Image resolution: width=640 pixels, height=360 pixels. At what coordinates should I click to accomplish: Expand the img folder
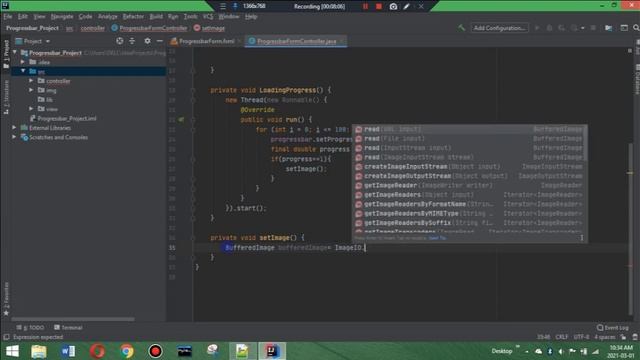[31, 90]
